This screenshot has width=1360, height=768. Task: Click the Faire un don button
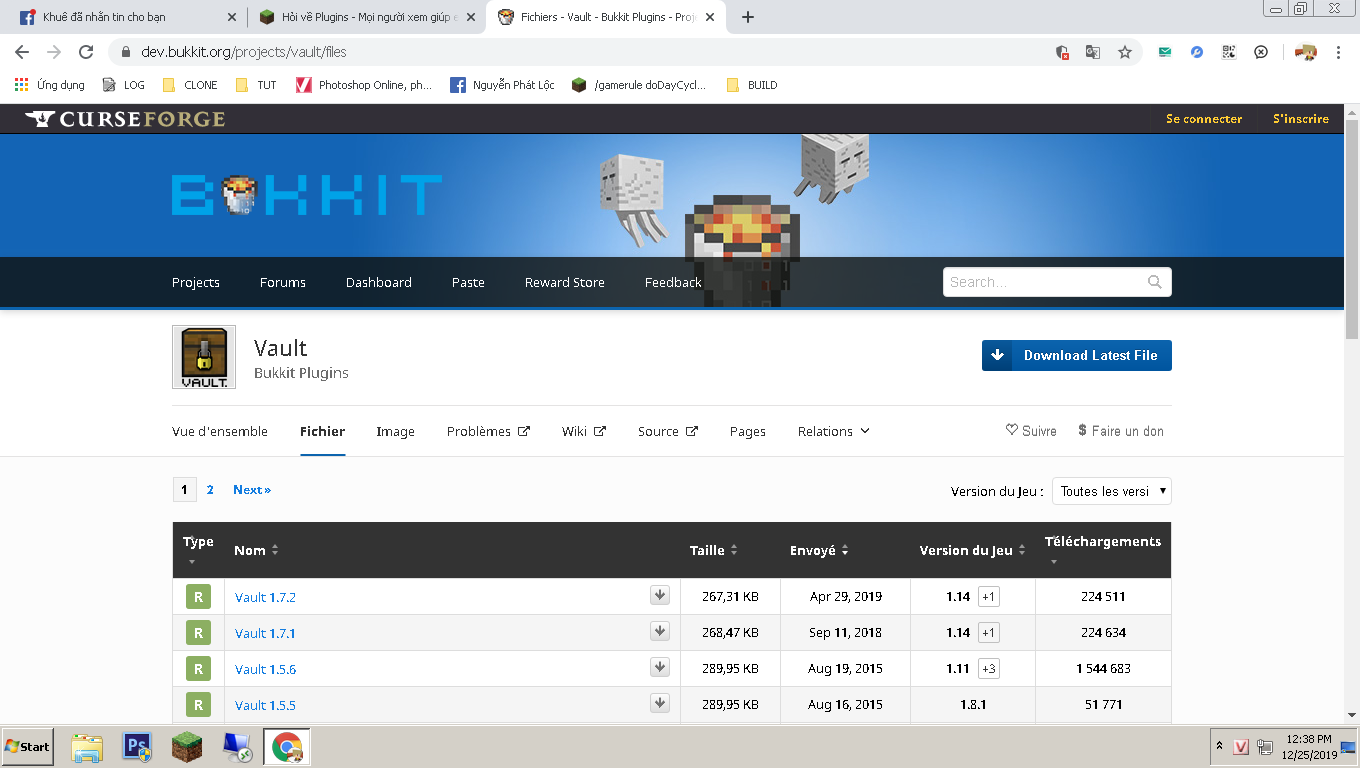[x=1121, y=431]
